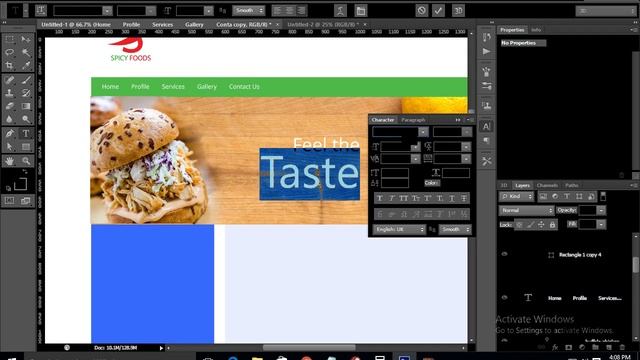Image resolution: width=640 pixels, height=360 pixels.
Task: Select the Eyedropper tool
Action: click(26, 65)
